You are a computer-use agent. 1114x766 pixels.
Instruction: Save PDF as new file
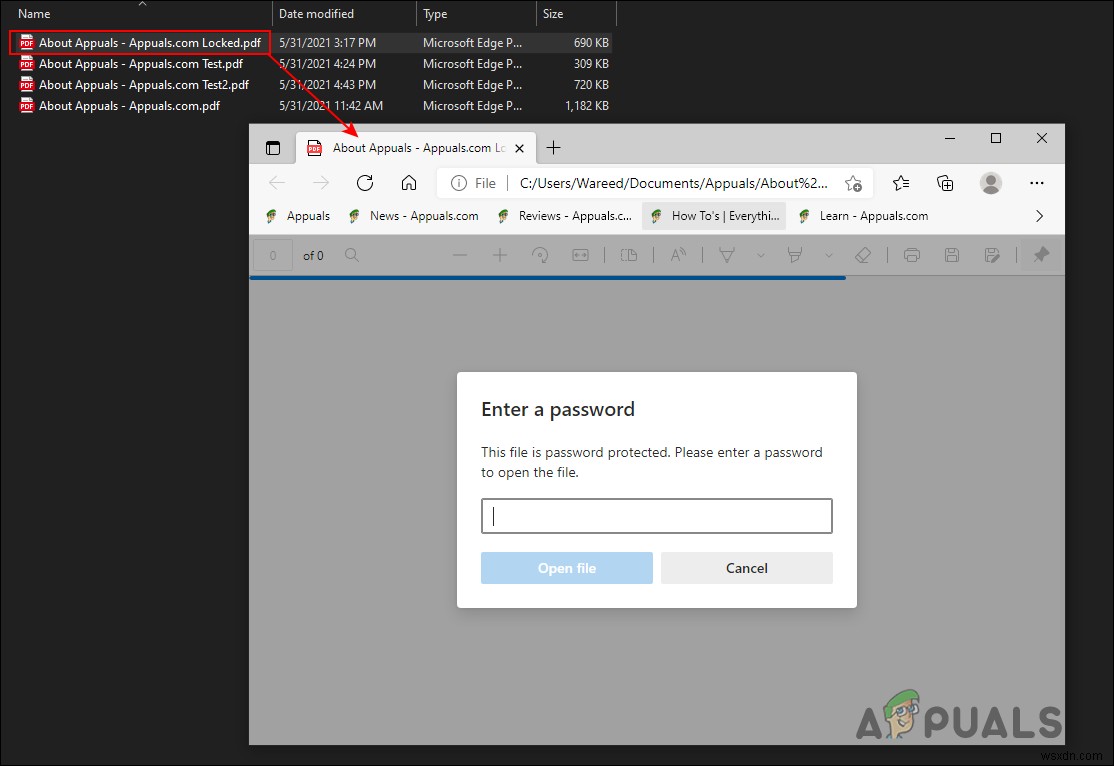point(992,255)
